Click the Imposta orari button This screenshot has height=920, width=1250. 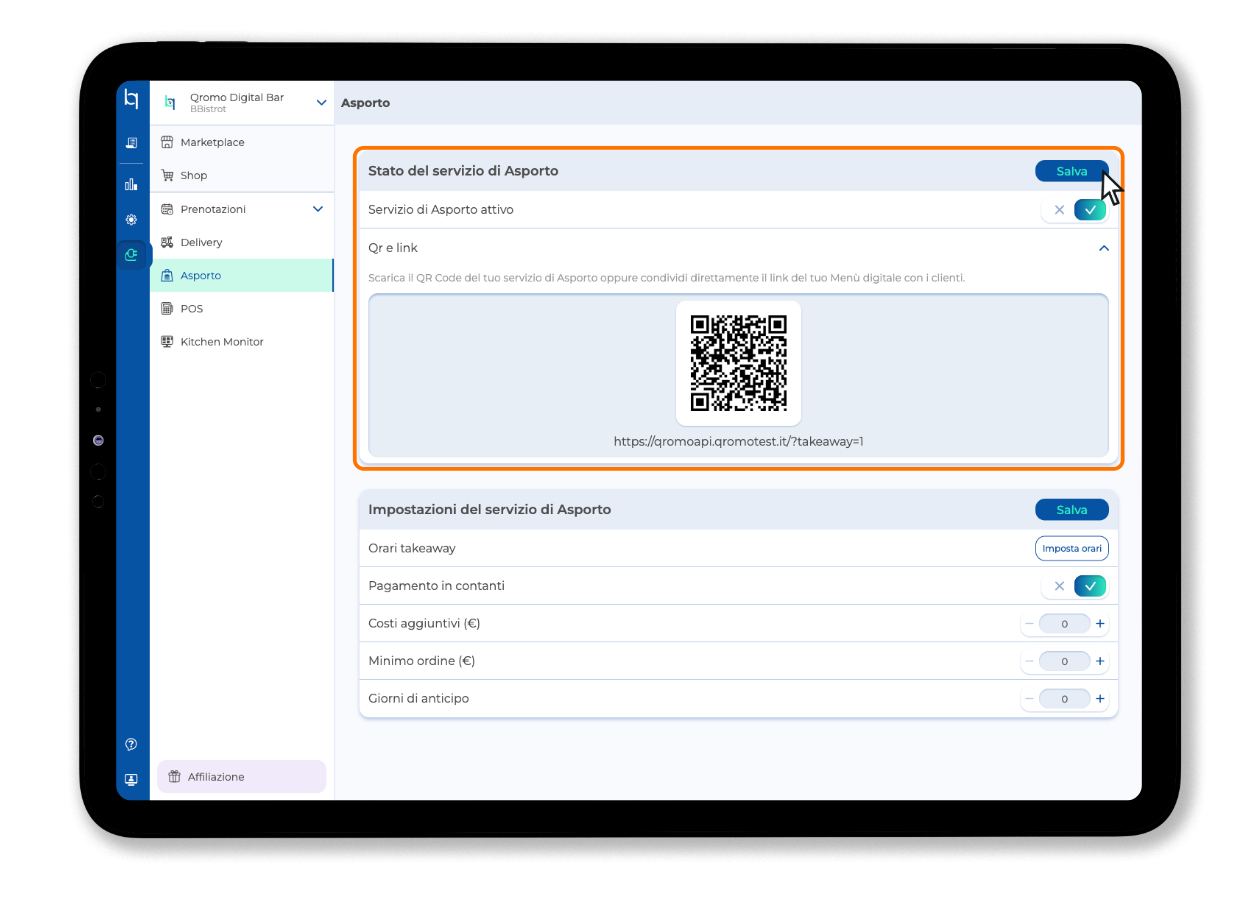[x=1072, y=548]
